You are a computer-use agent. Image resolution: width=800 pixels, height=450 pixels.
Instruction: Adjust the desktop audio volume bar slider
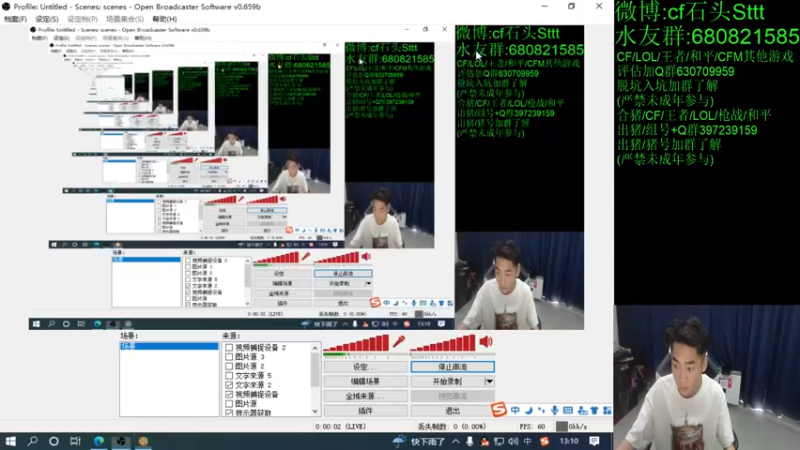[x=443, y=343]
